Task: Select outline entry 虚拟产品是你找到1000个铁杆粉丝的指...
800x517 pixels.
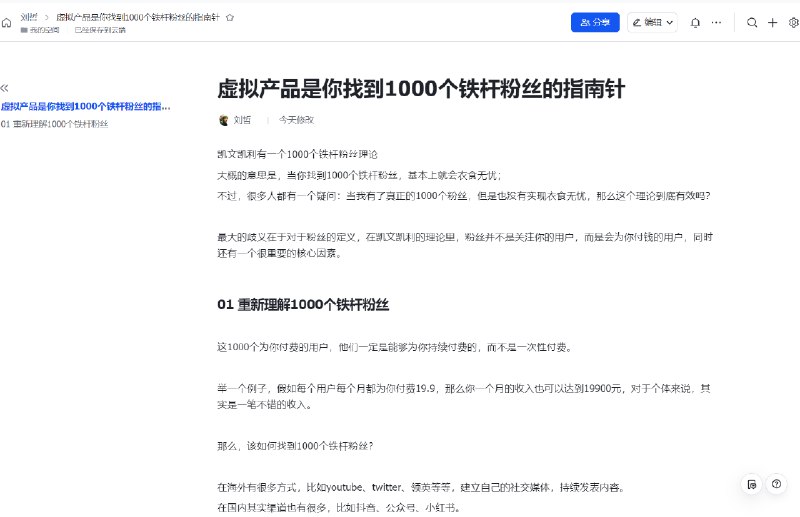Action: click(x=86, y=106)
